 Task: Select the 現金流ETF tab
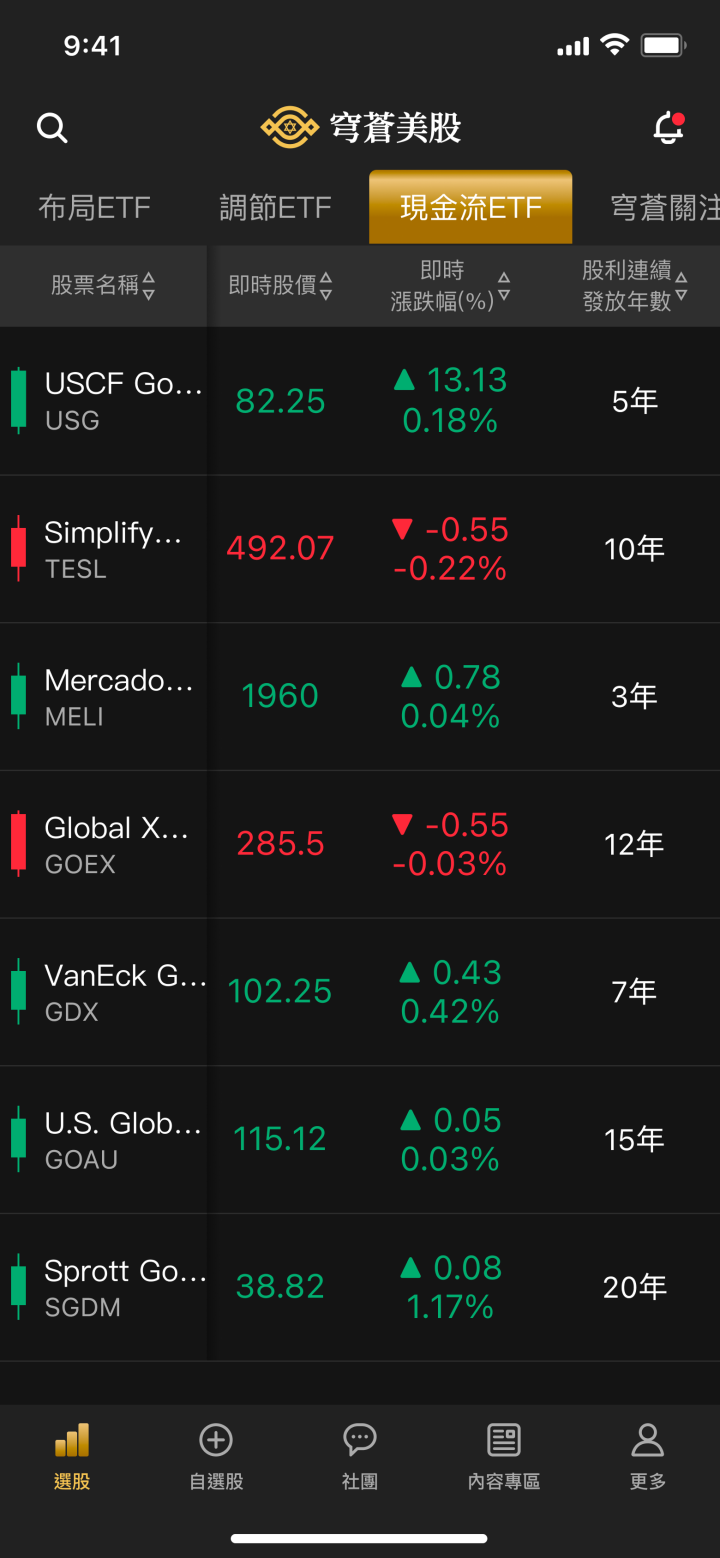click(x=471, y=207)
